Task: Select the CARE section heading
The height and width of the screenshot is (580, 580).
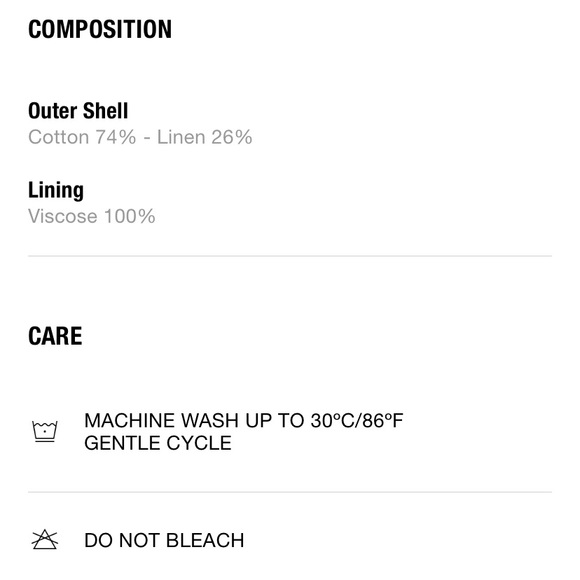Action: coord(55,336)
